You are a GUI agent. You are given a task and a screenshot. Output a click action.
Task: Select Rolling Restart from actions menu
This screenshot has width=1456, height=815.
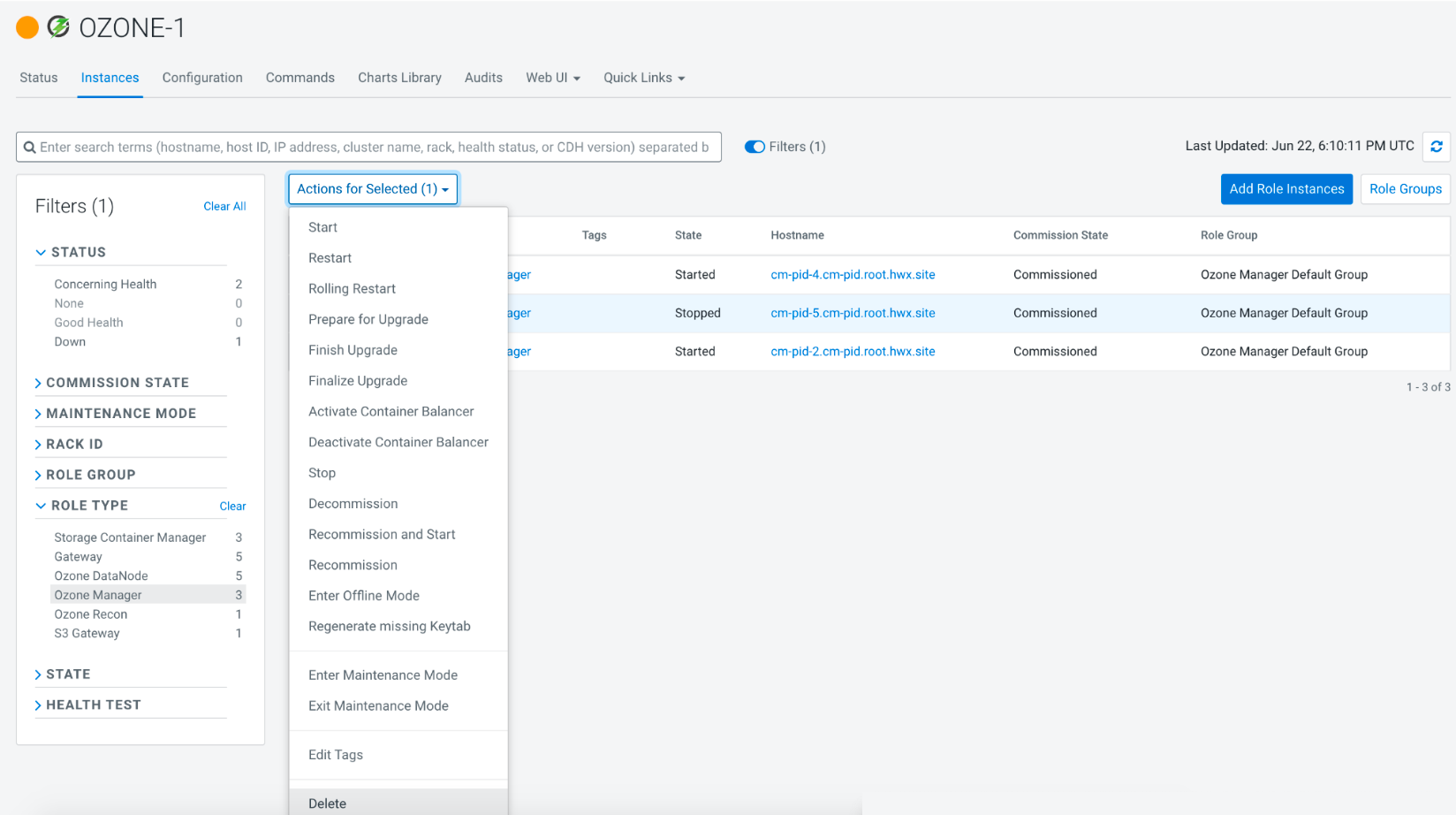point(352,289)
